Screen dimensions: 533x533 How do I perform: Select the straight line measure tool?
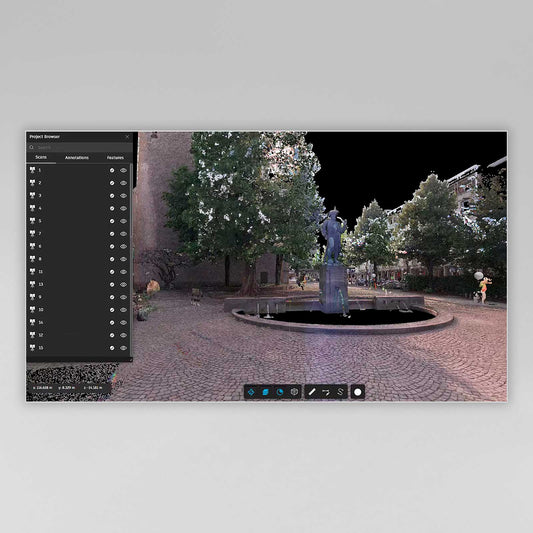[312, 392]
